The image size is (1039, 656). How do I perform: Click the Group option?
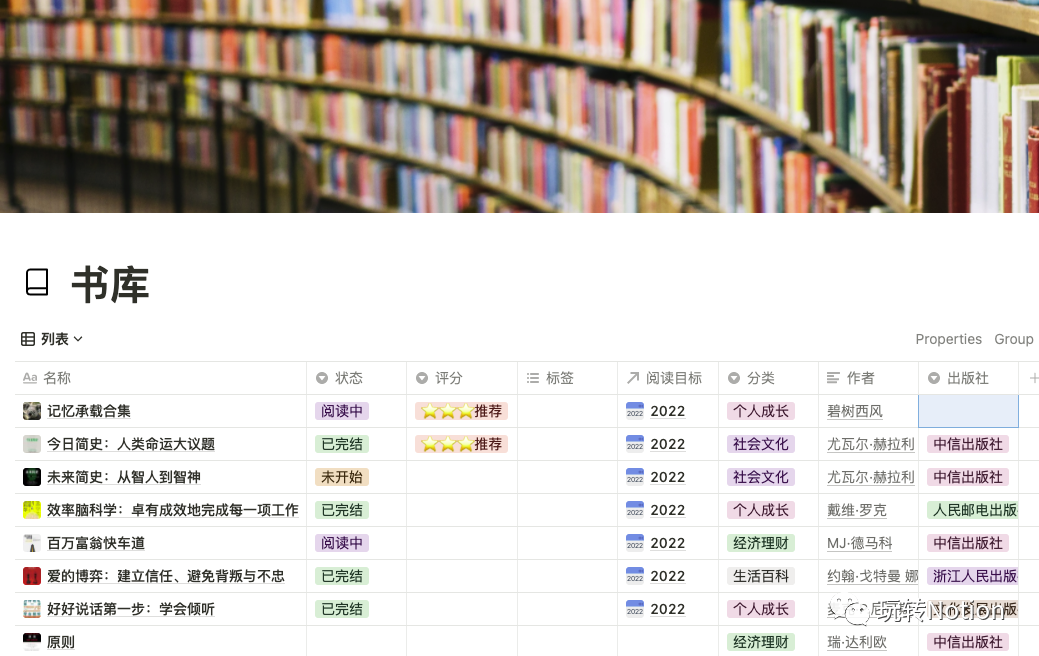[x=1013, y=339]
